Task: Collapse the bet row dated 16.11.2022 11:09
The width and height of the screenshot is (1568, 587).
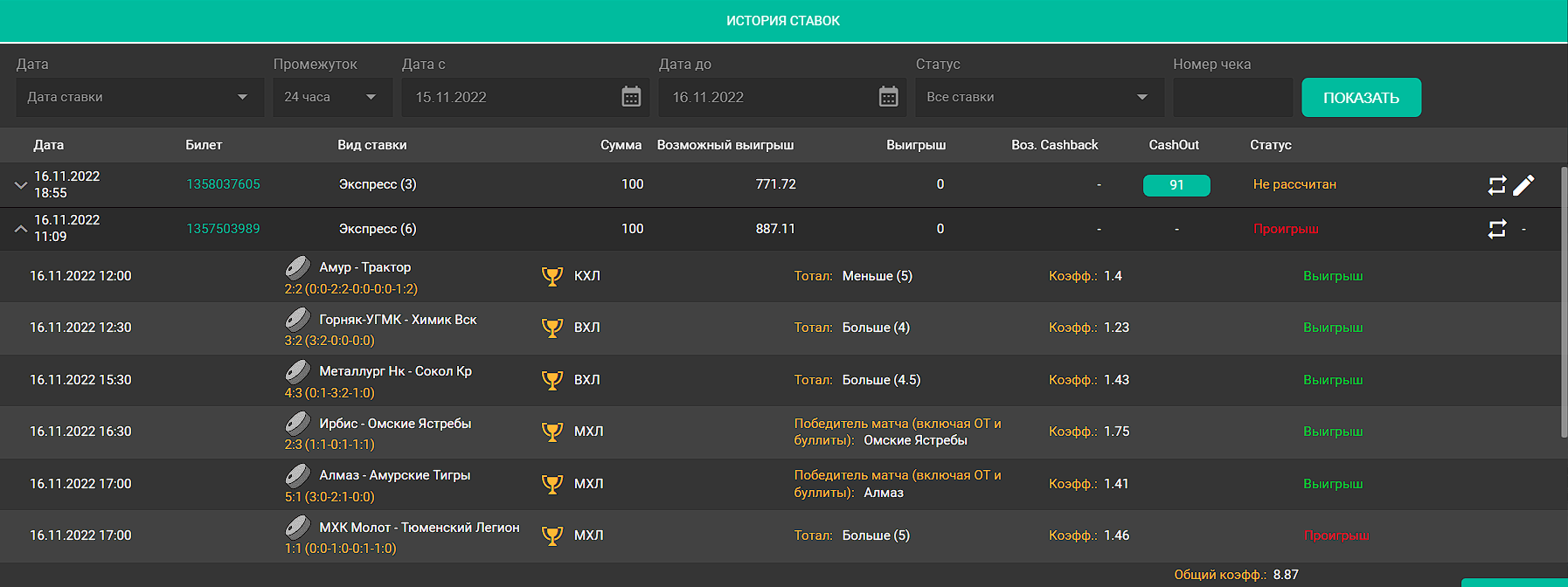Action: (21, 229)
